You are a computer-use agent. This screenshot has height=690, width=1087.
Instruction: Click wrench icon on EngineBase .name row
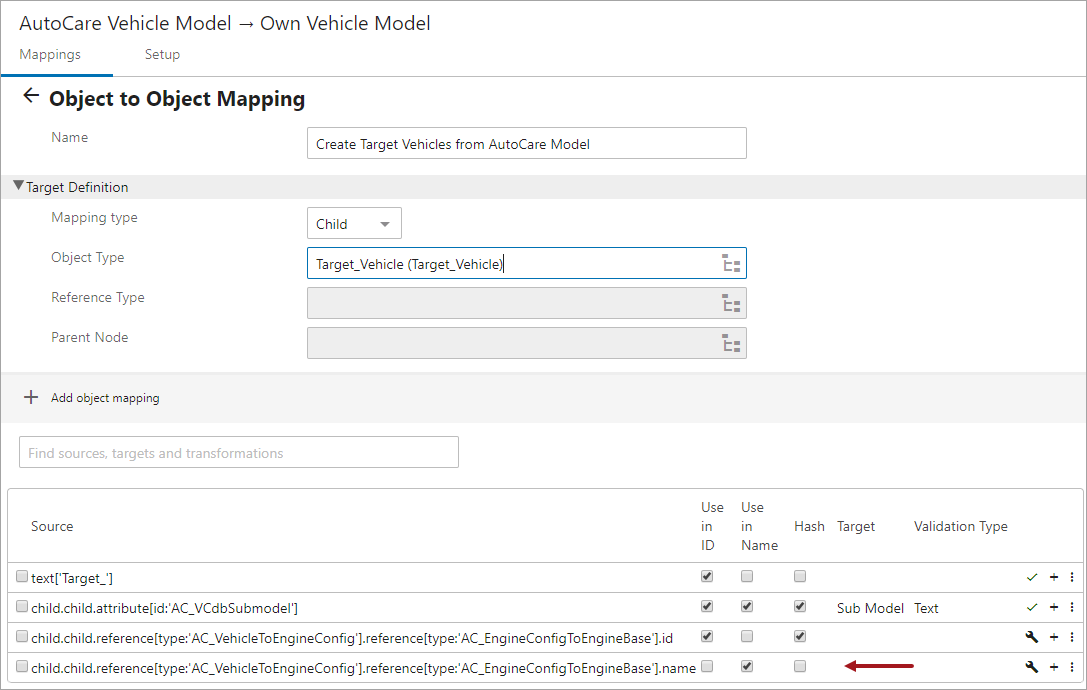coord(1032,667)
